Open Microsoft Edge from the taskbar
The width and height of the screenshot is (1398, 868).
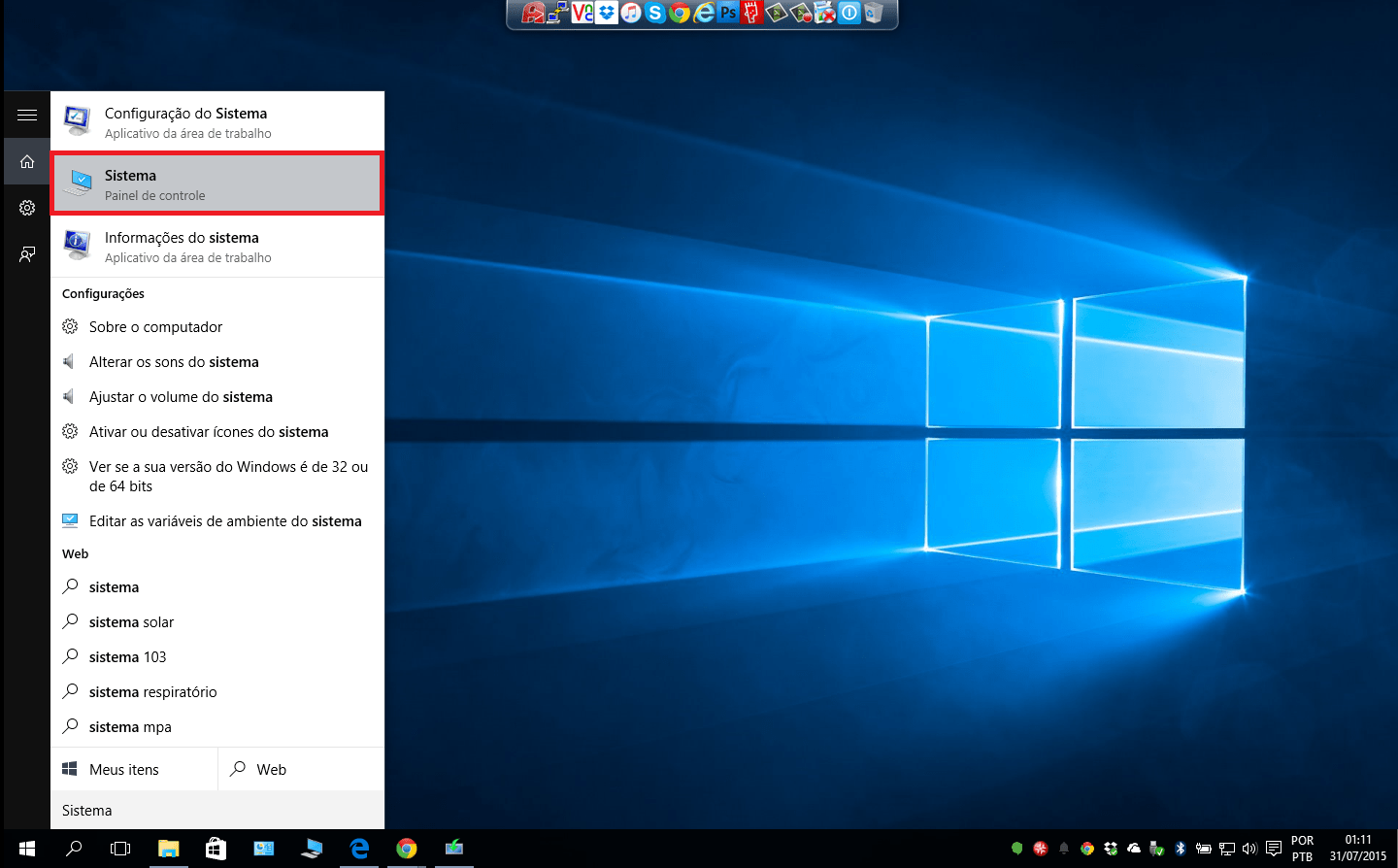359,849
